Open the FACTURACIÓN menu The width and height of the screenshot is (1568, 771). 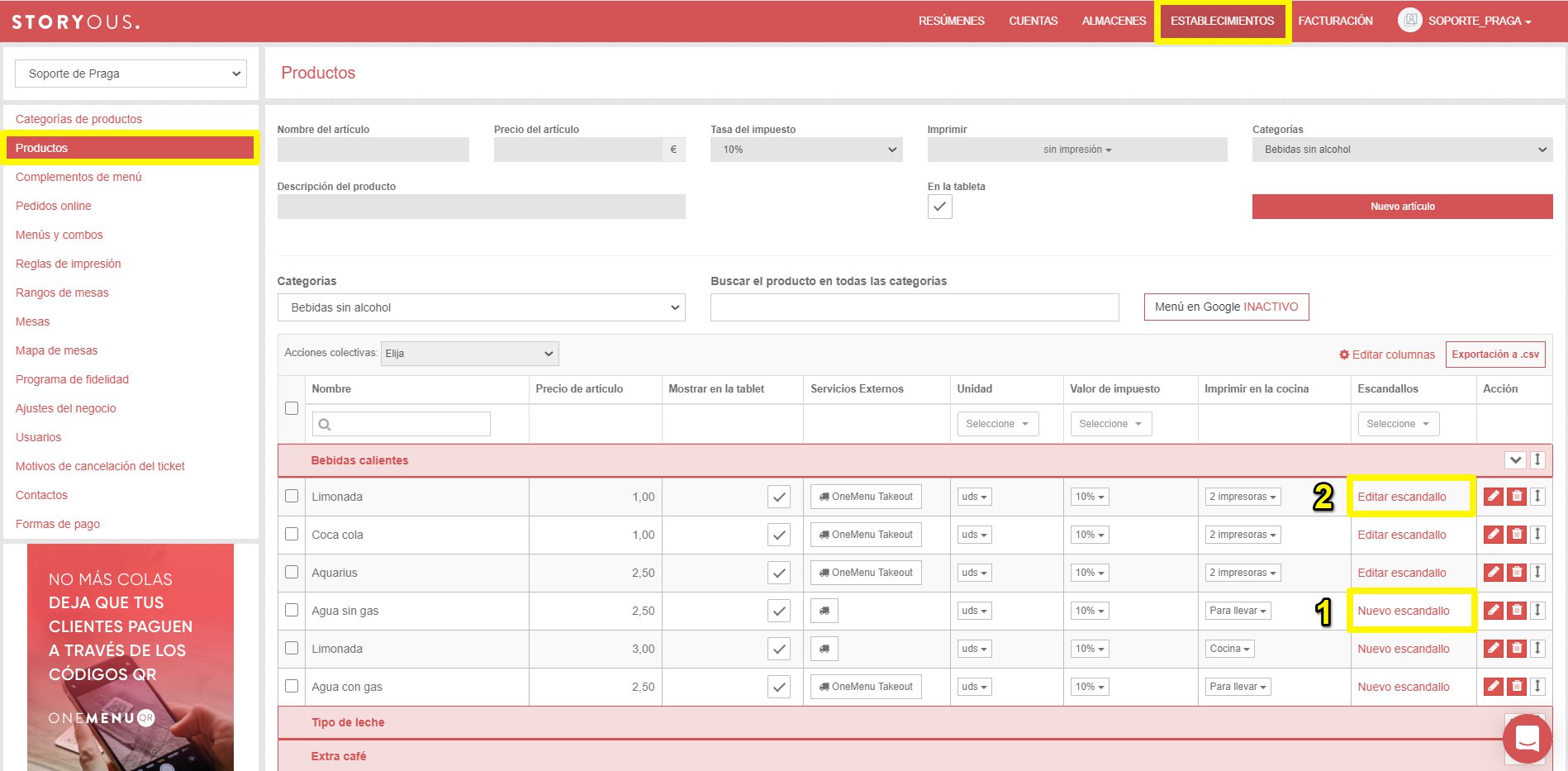click(1335, 21)
